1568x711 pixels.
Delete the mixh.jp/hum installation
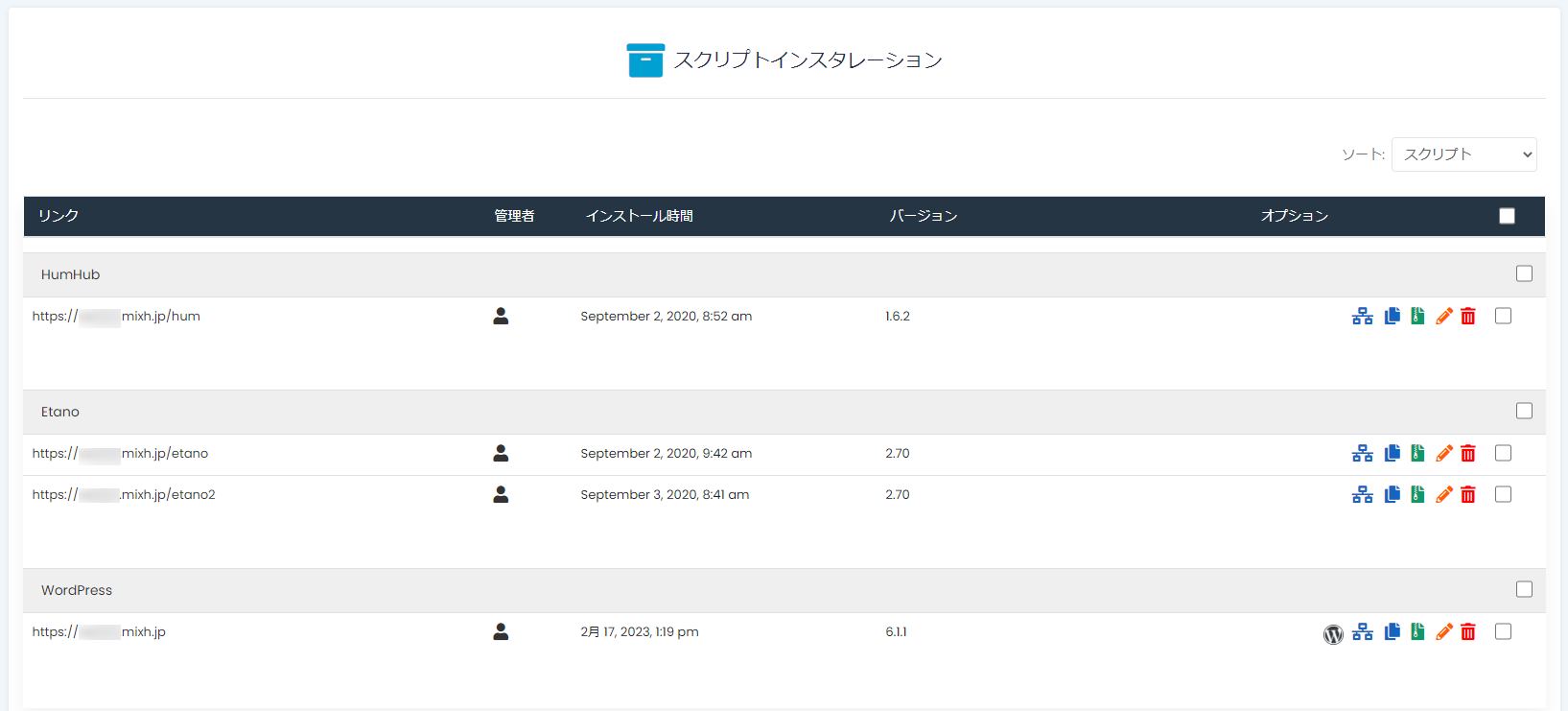[x=1468, y=316]
